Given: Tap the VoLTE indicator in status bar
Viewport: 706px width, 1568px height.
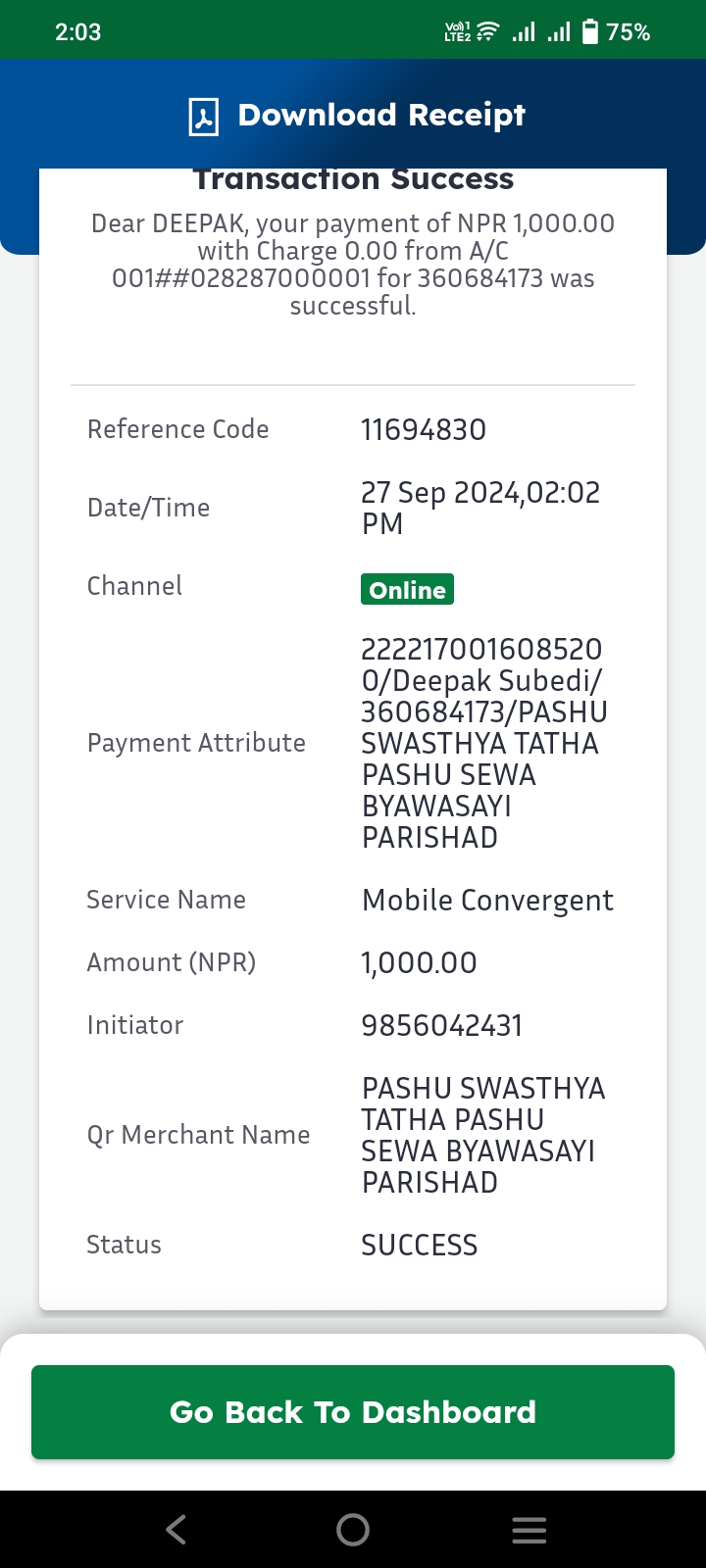Looking at the screenshot, I should [457, 31].
